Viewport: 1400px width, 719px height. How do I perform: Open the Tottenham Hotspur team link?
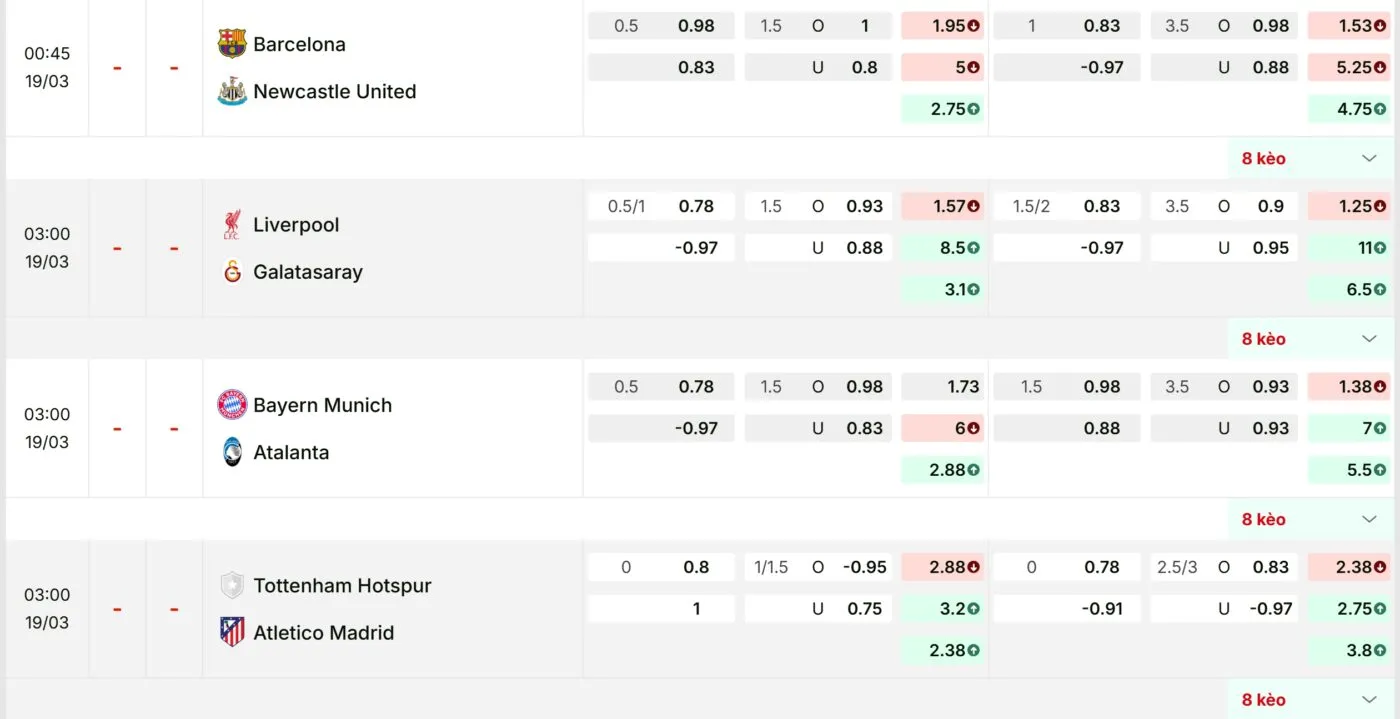pyautogui.click(x=342, y=585)
